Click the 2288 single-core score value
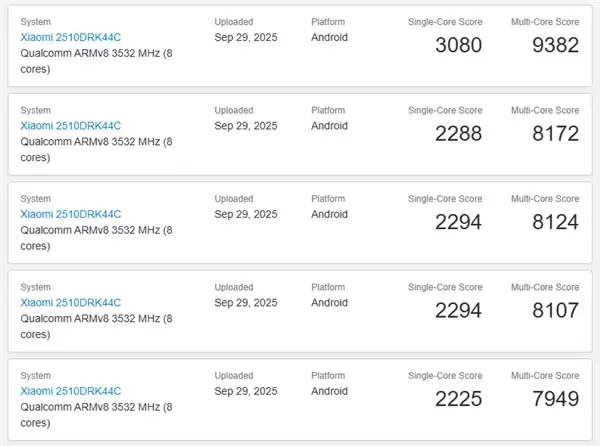600x446 pixels. point(458,133)
